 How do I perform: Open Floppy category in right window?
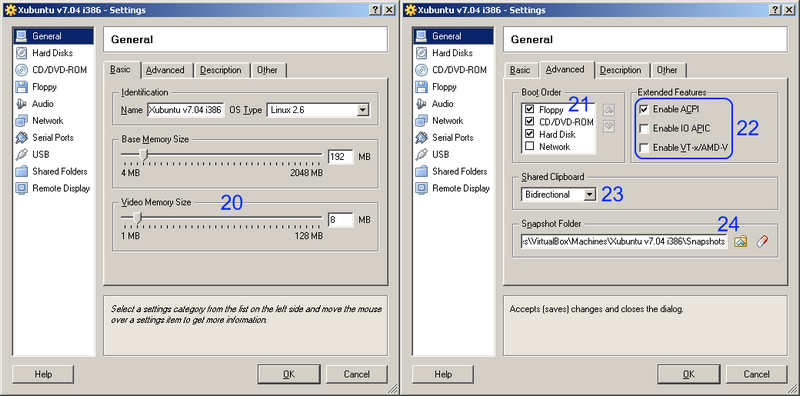(436, 87)
